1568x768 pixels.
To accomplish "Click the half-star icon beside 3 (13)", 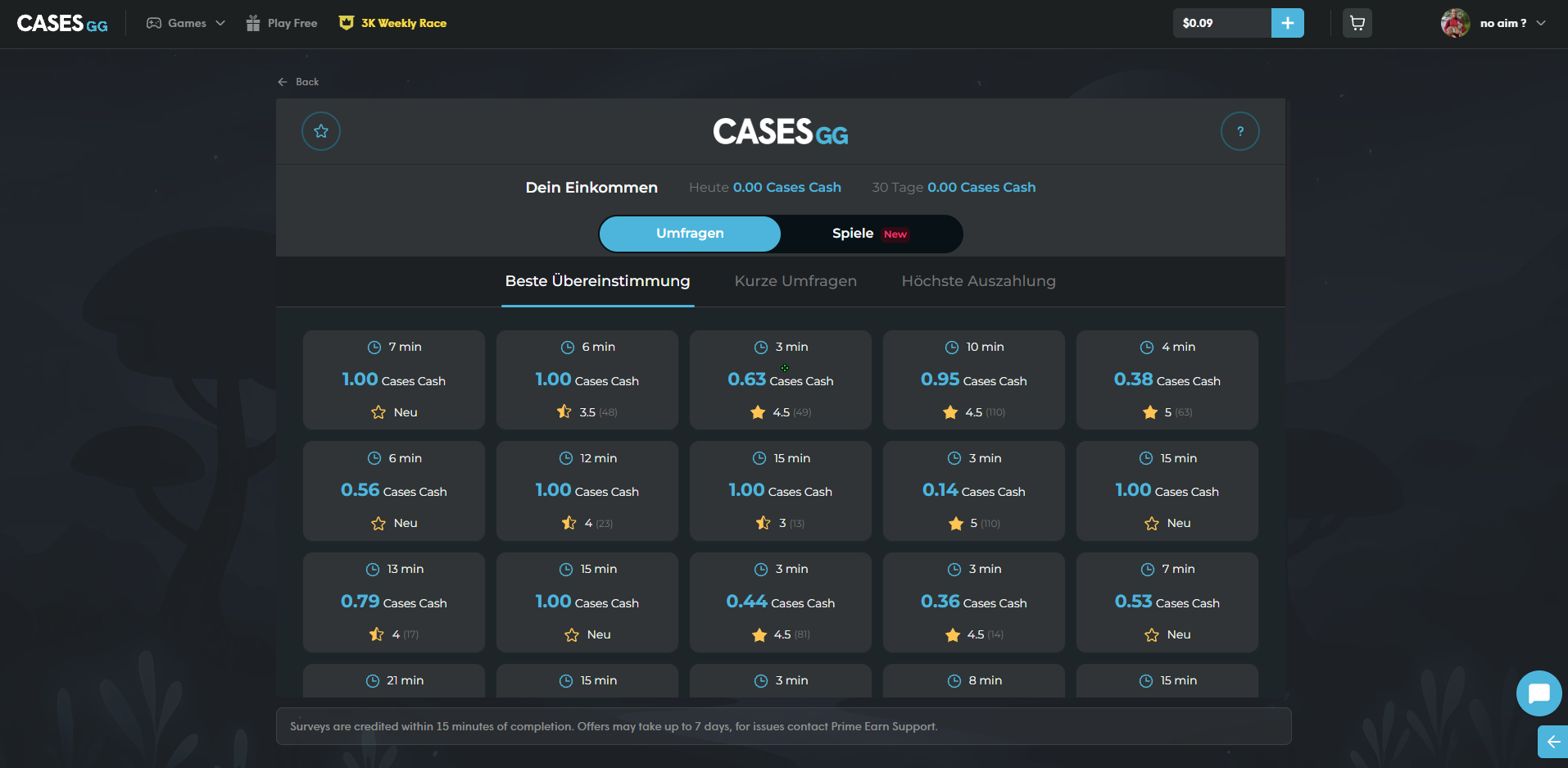I will (764, 523).
